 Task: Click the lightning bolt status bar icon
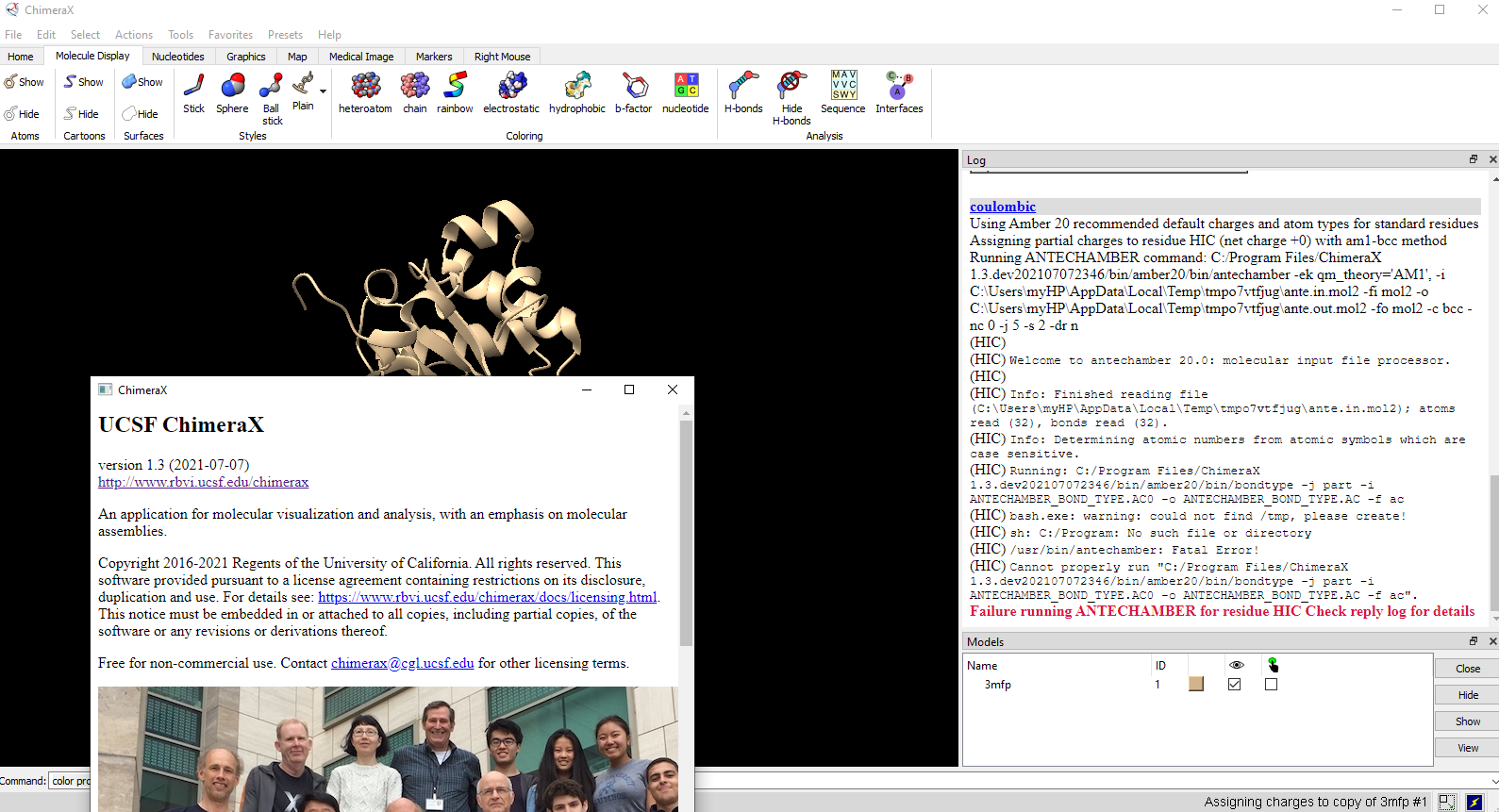coord(1474,802)
